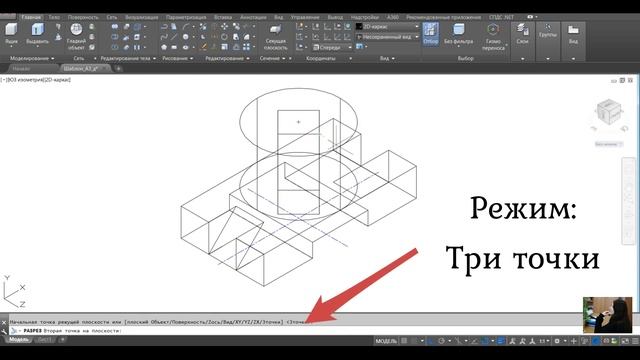Expand the Редактирование panel

pos(227,58)
